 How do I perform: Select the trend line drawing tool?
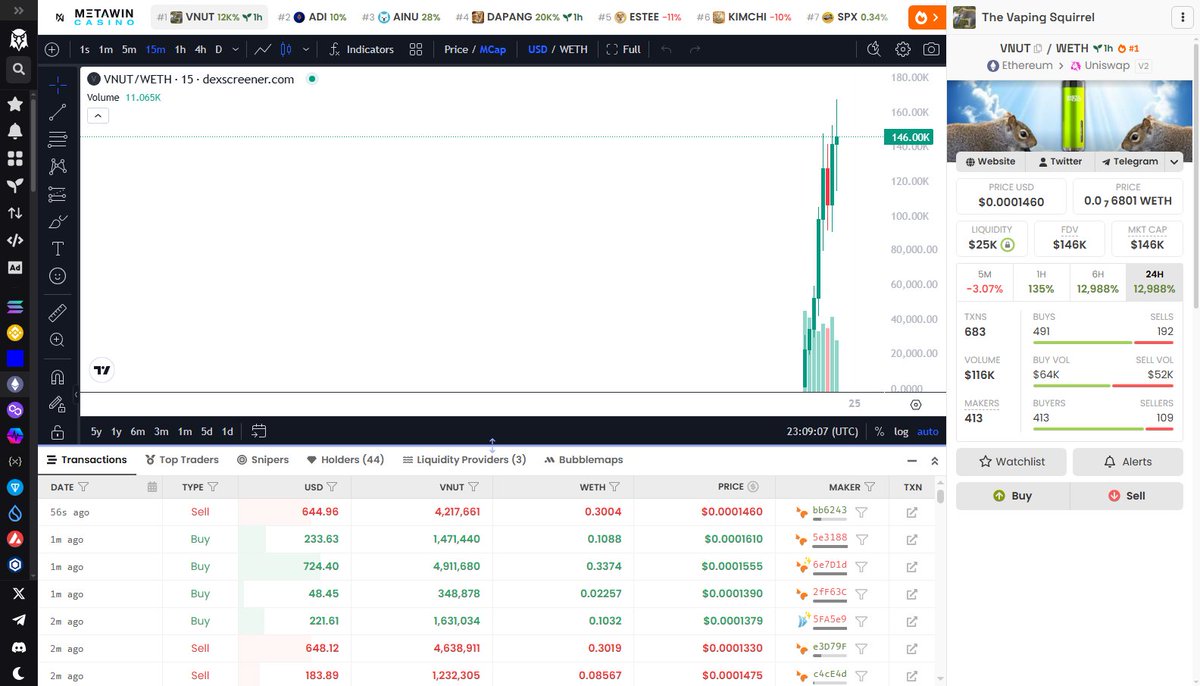tap(58, 112)
